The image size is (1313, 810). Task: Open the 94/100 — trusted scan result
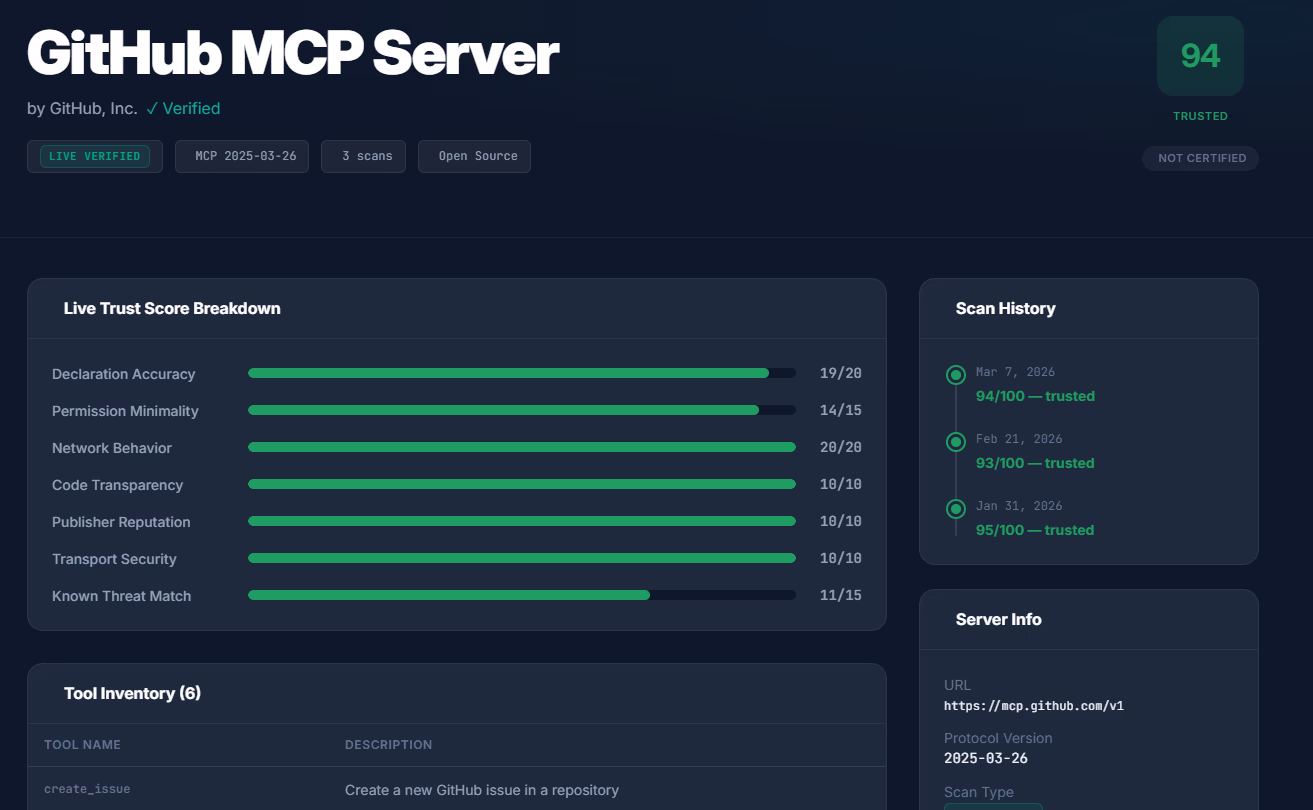point(1035,396)
